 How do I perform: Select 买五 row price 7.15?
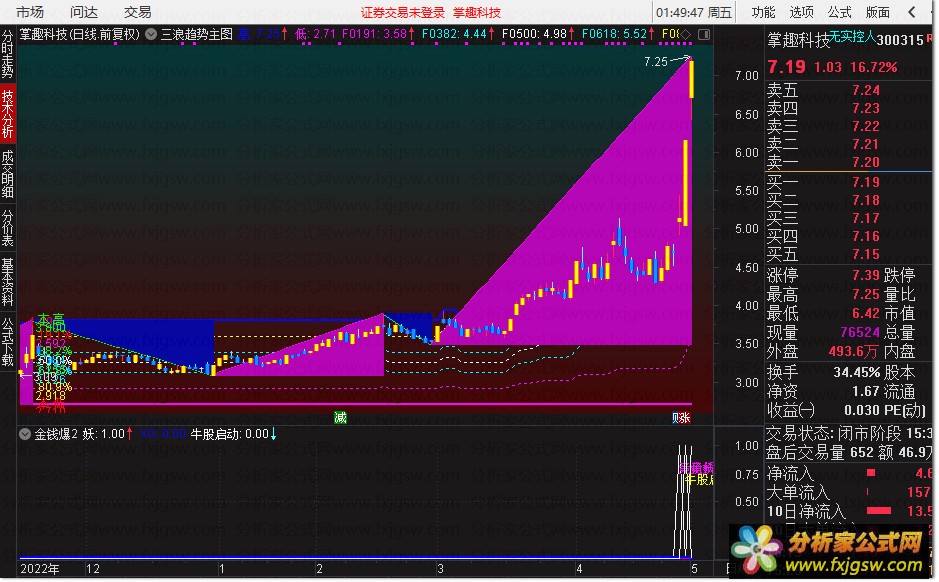[x=866, y=254]
